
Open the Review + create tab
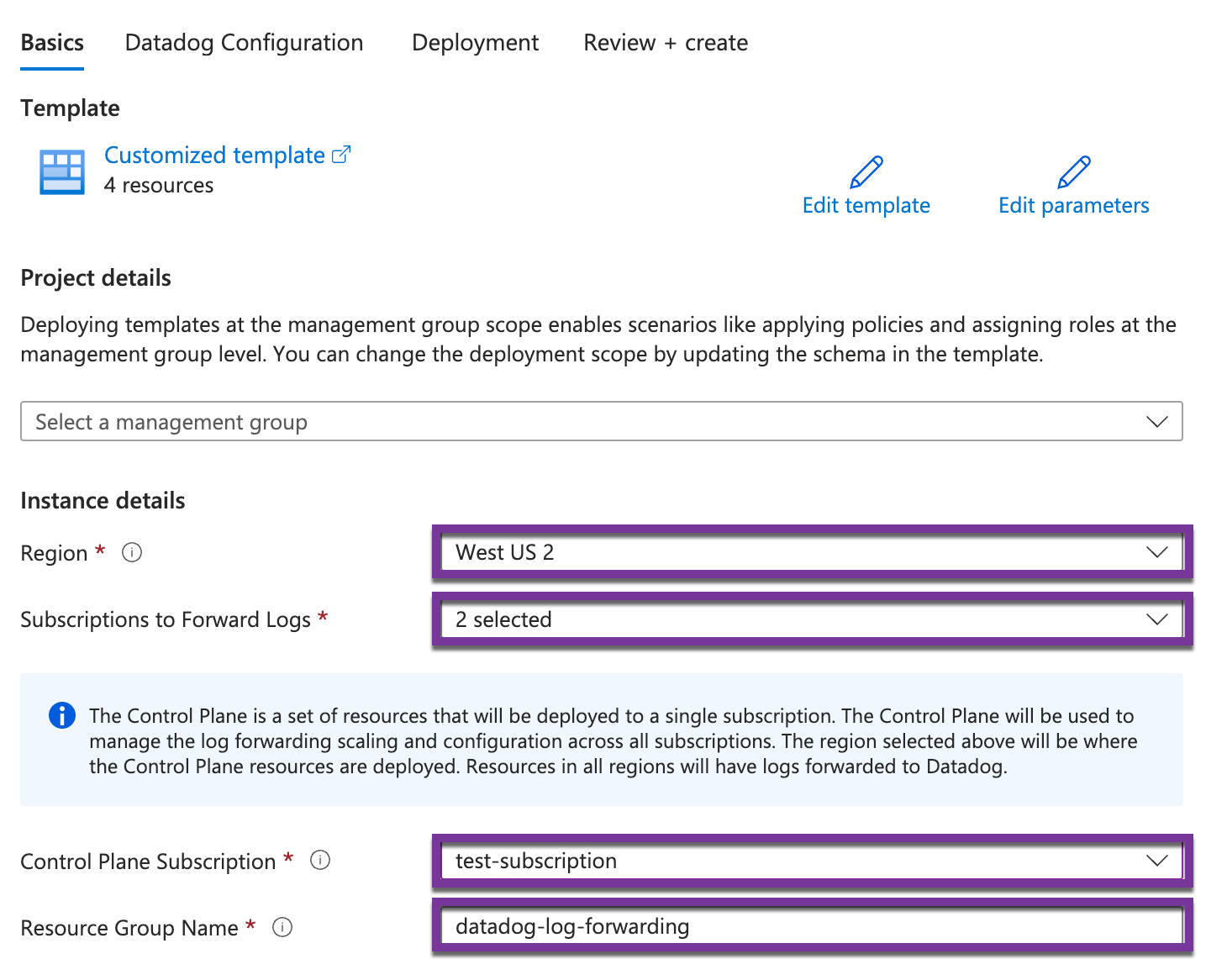coord(665,43)
